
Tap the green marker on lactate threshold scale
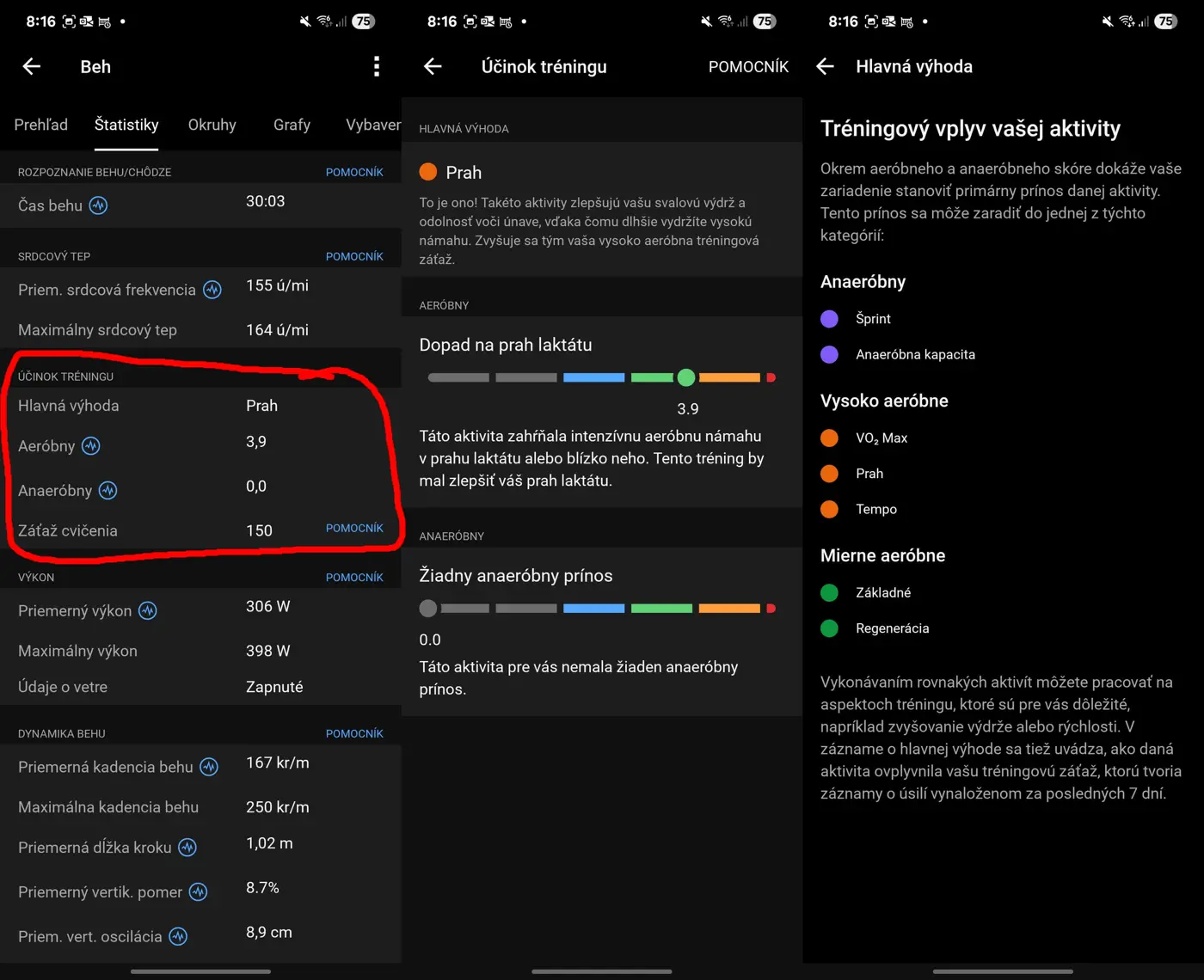(x=685, y=377)
